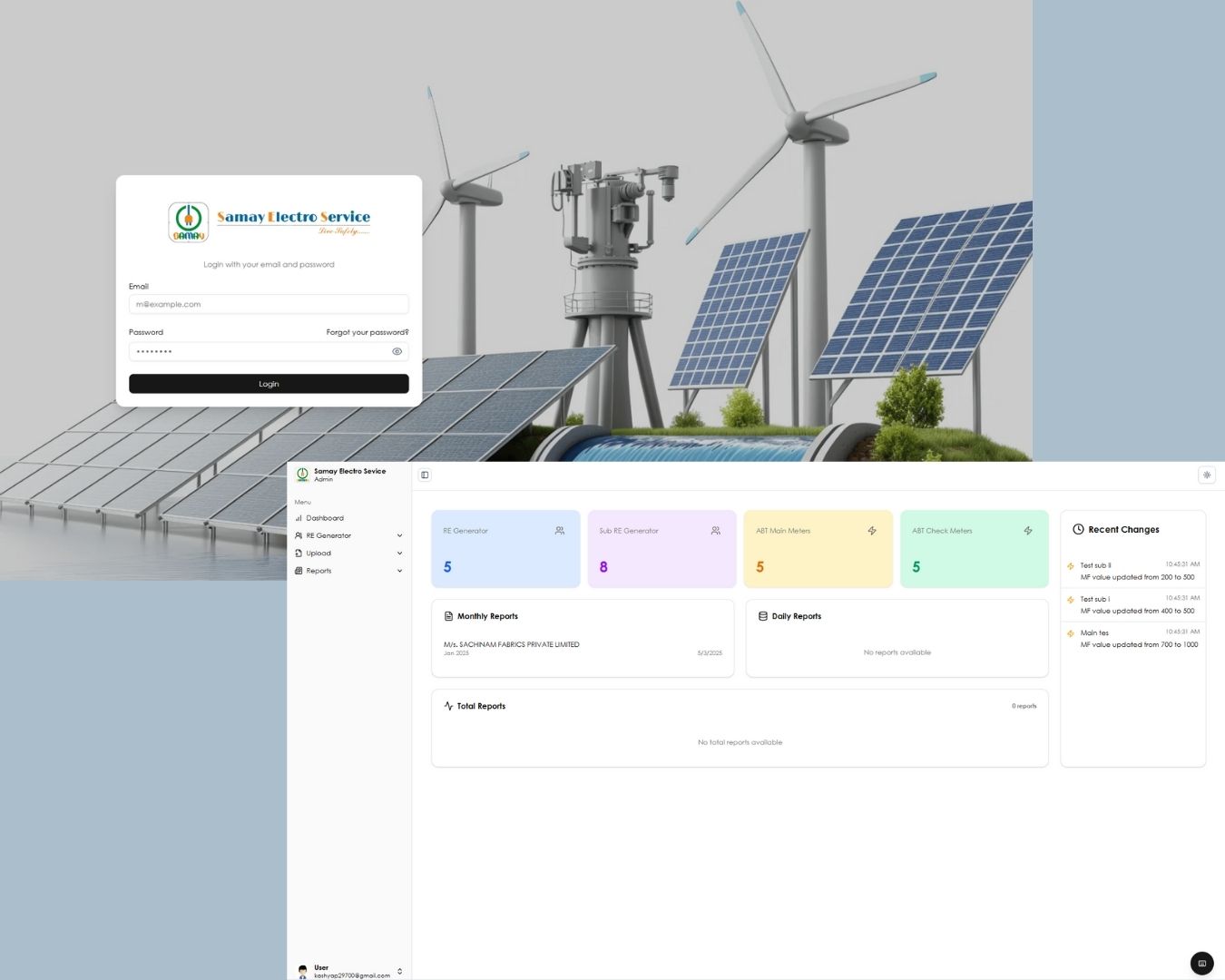Viewport: 1225px width, 980px height.
Task: Click the Daily Reports database icon
Action: (763, 616)
